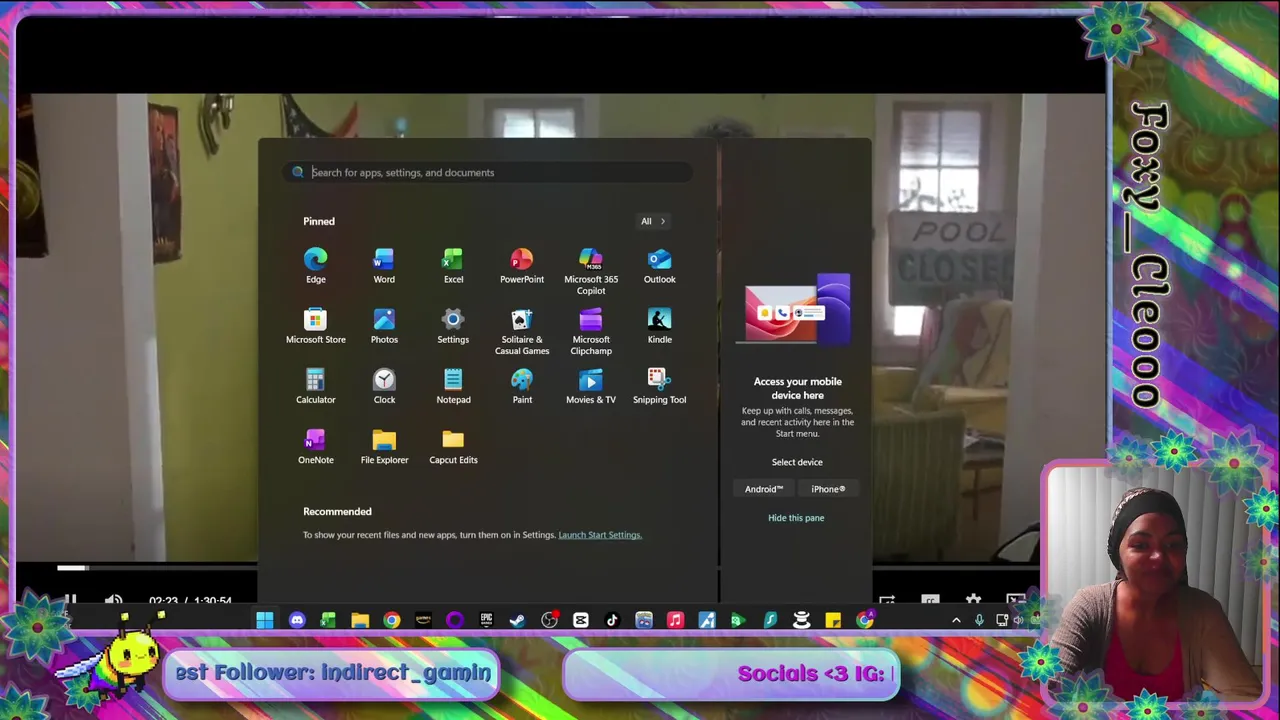The height and width of the screenshot is (720, 1280).
Task: Open Steam from the taskbar
Action: point(517,620)
